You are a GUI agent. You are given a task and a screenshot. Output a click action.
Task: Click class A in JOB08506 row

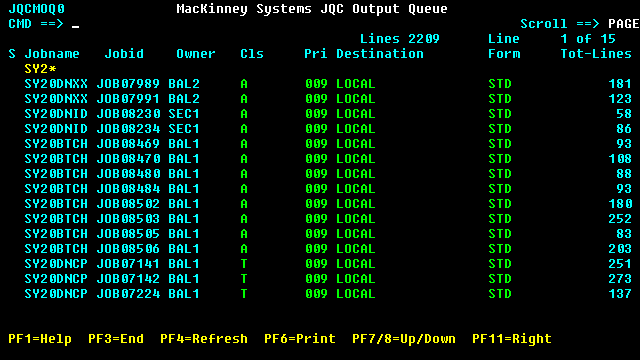pyautogui.click(x=244, y=249)
